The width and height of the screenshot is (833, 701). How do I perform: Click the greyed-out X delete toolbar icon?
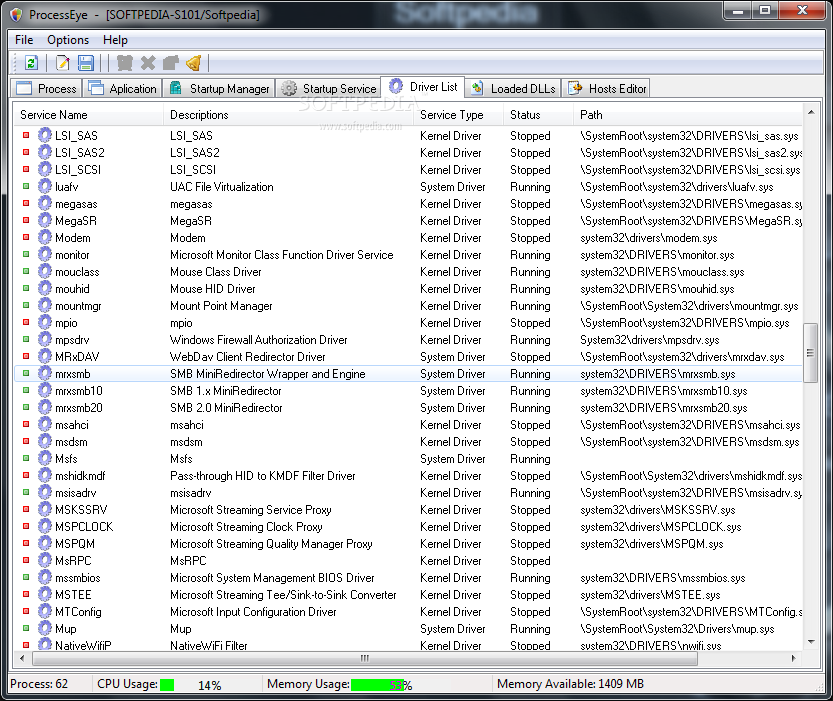click(148, 63)
